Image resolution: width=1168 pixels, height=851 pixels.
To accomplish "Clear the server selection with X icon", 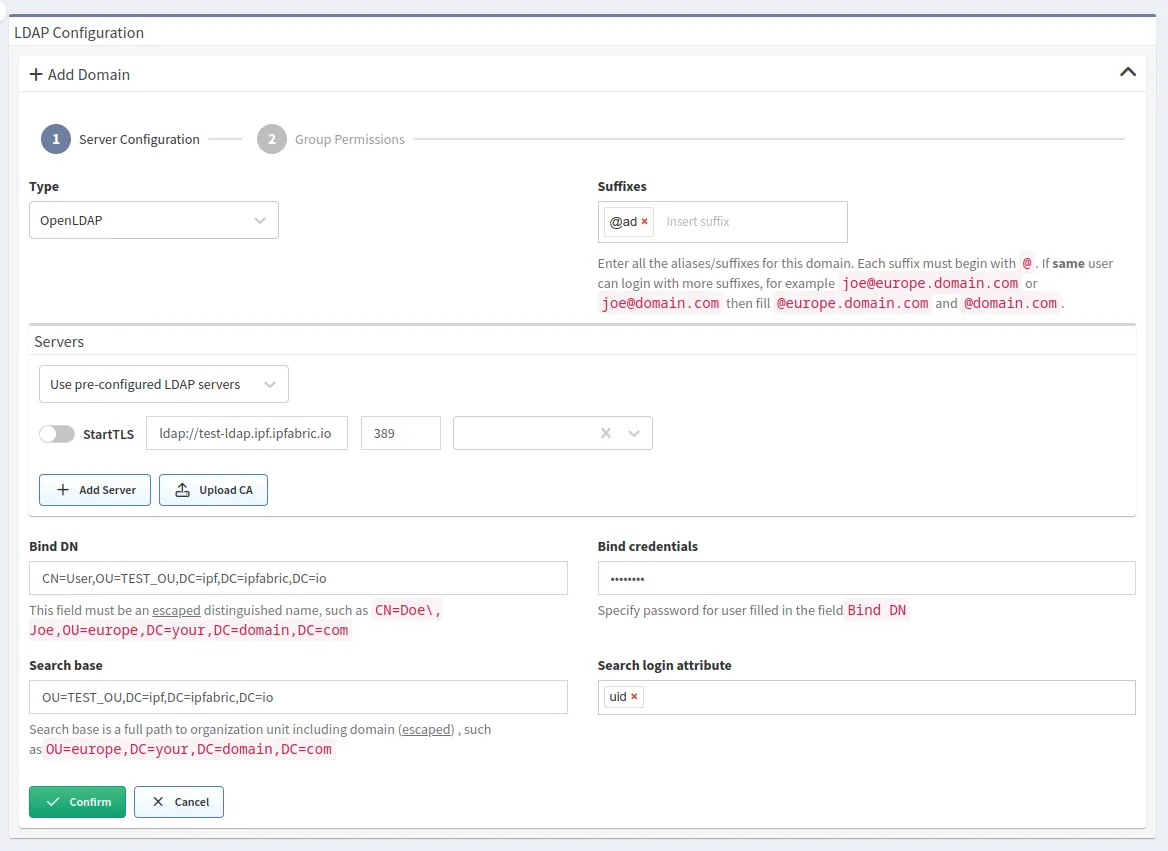I will (x=605, y=433).
